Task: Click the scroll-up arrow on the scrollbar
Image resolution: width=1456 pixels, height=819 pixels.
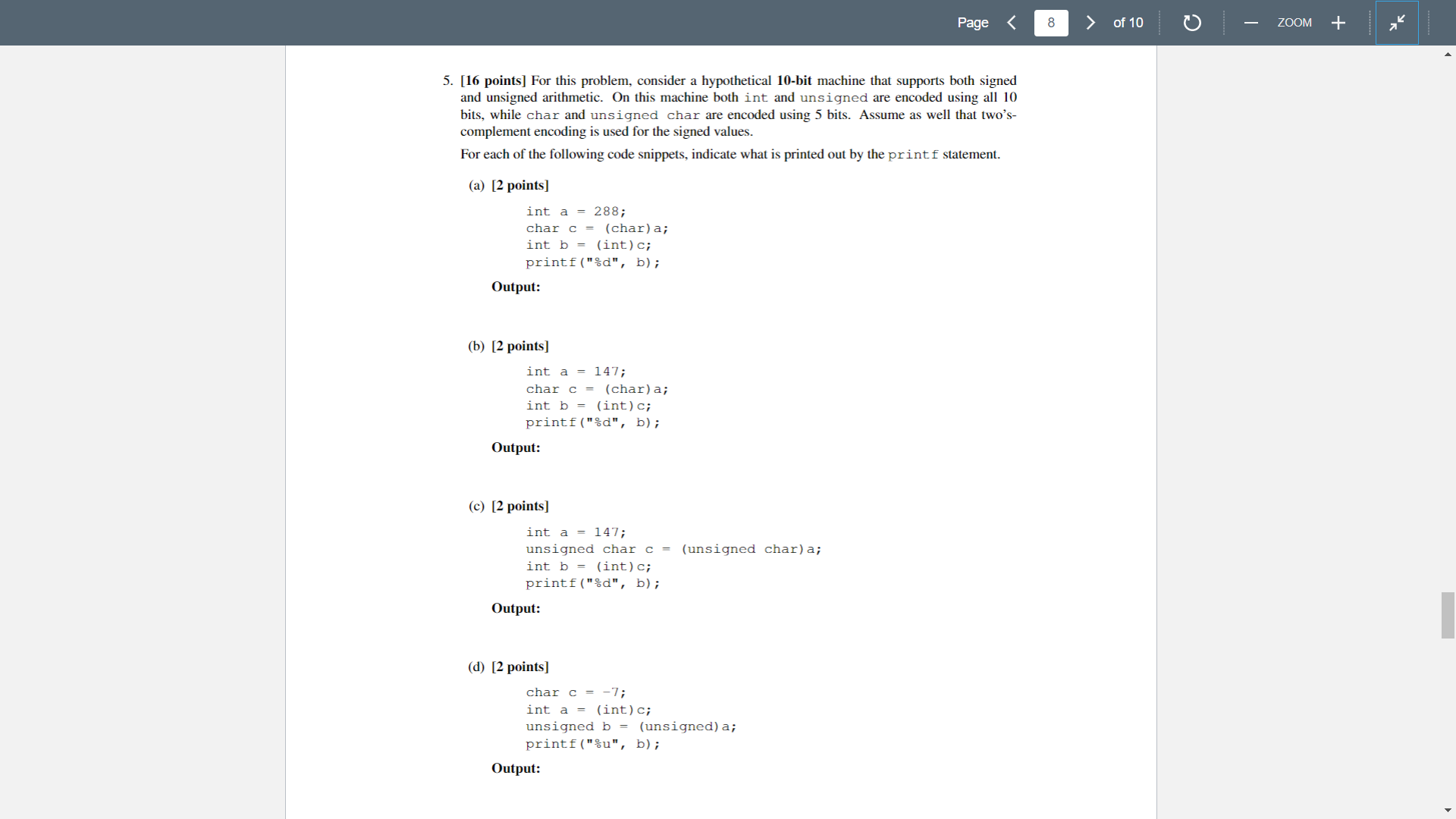Action: [x=1448, y=54]
